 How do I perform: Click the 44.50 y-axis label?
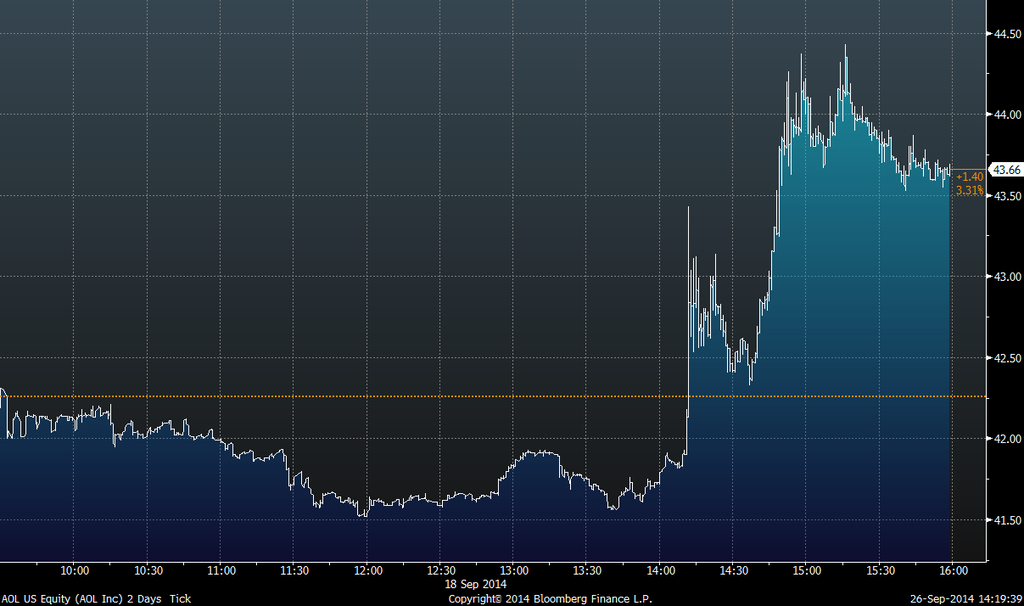pyautogui.click(x=1007, y=34)
